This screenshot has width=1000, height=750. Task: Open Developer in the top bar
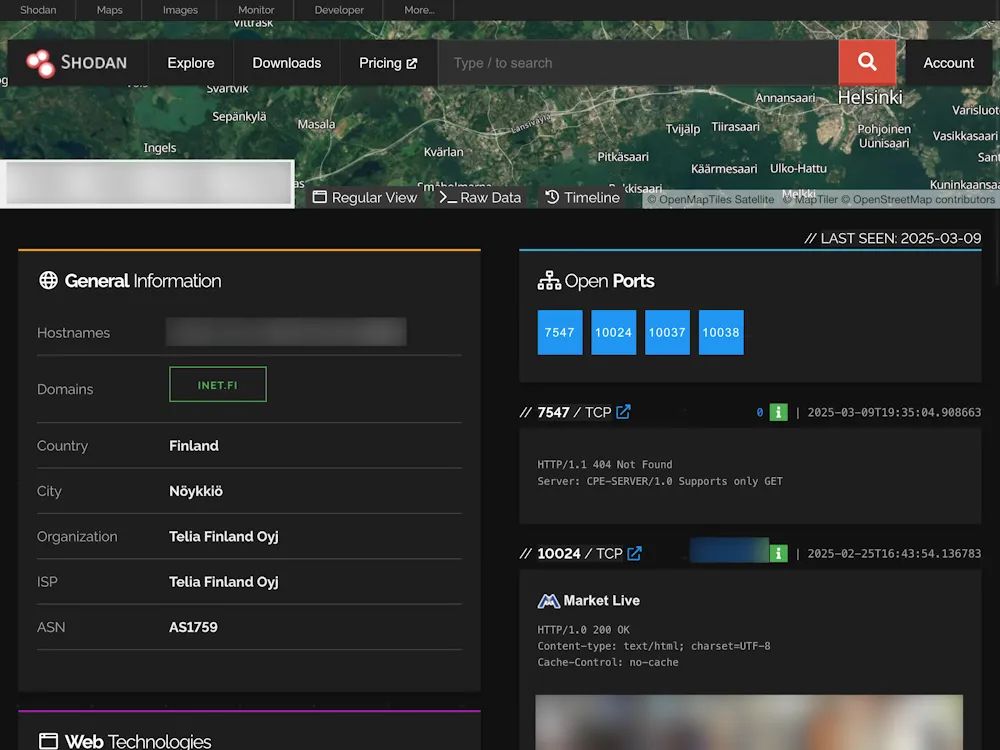[339, 10]
